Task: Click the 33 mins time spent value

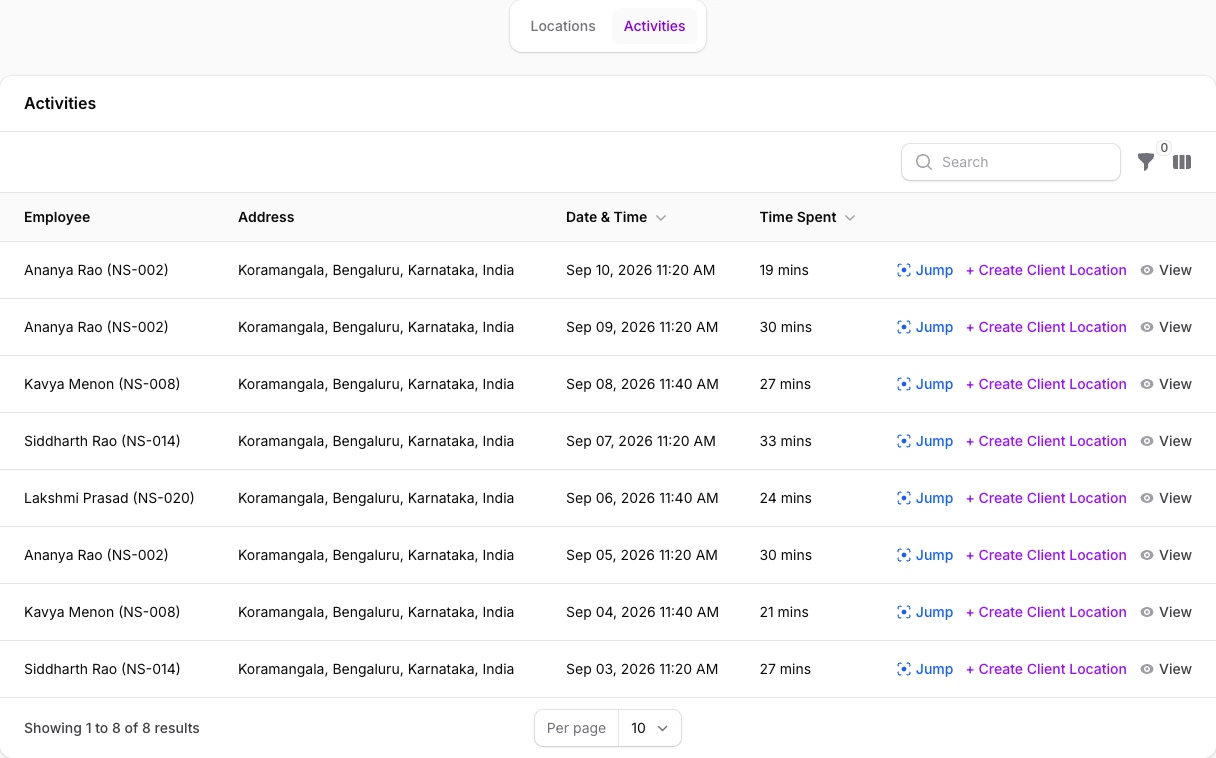Action: pyautogui.click(x=786, y=441)
